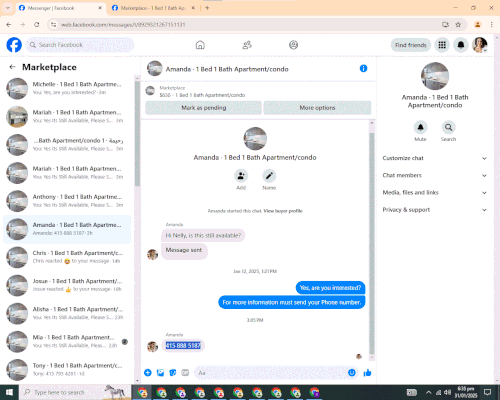This screenshot has height=400, width=500.
Task: Click Amanda's avatar in the right panel
Action: [x=435, y=76]
